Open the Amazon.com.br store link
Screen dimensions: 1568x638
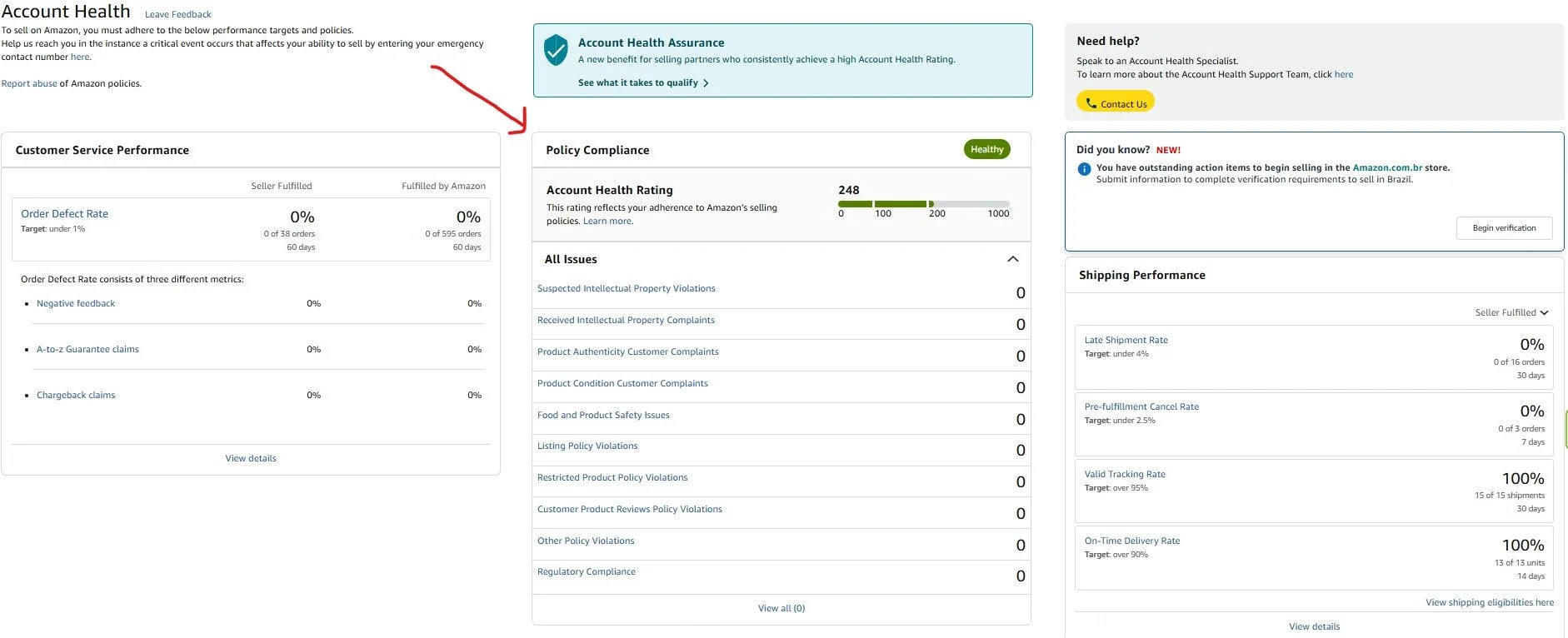click(1387, 167)
